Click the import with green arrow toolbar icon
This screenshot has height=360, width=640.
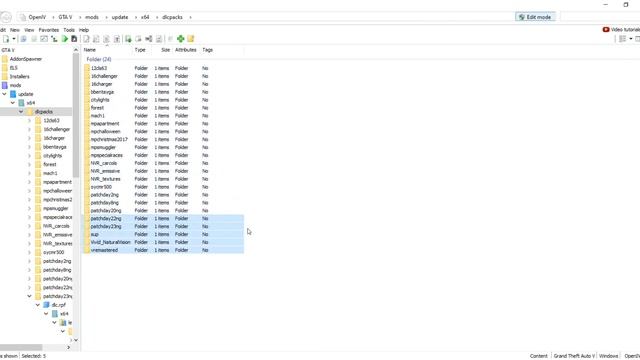[128, 39]
